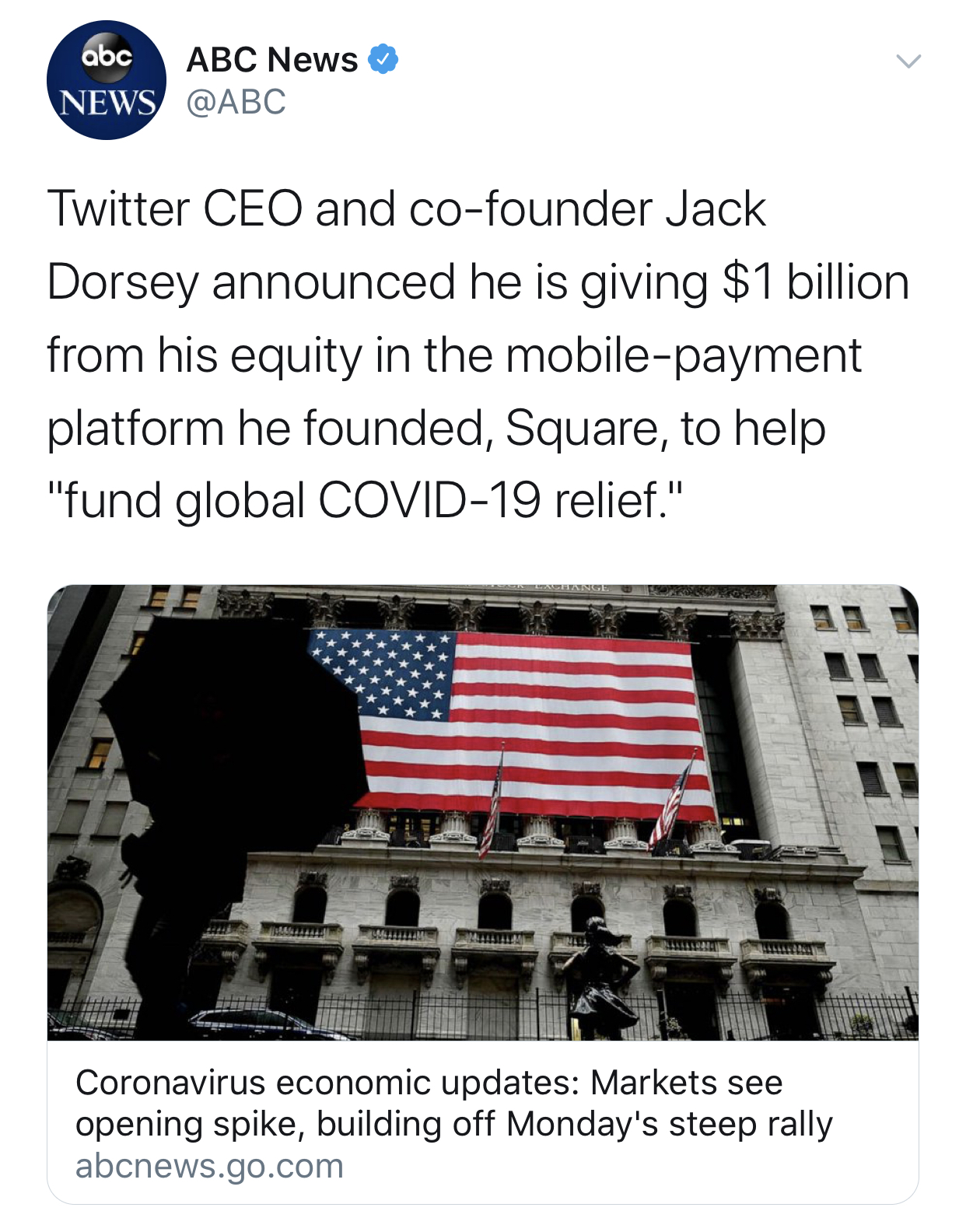Click the blue verified badge
Image resolution: width=966 pixels, height=1232 pixels.
(x=383, y=59)
